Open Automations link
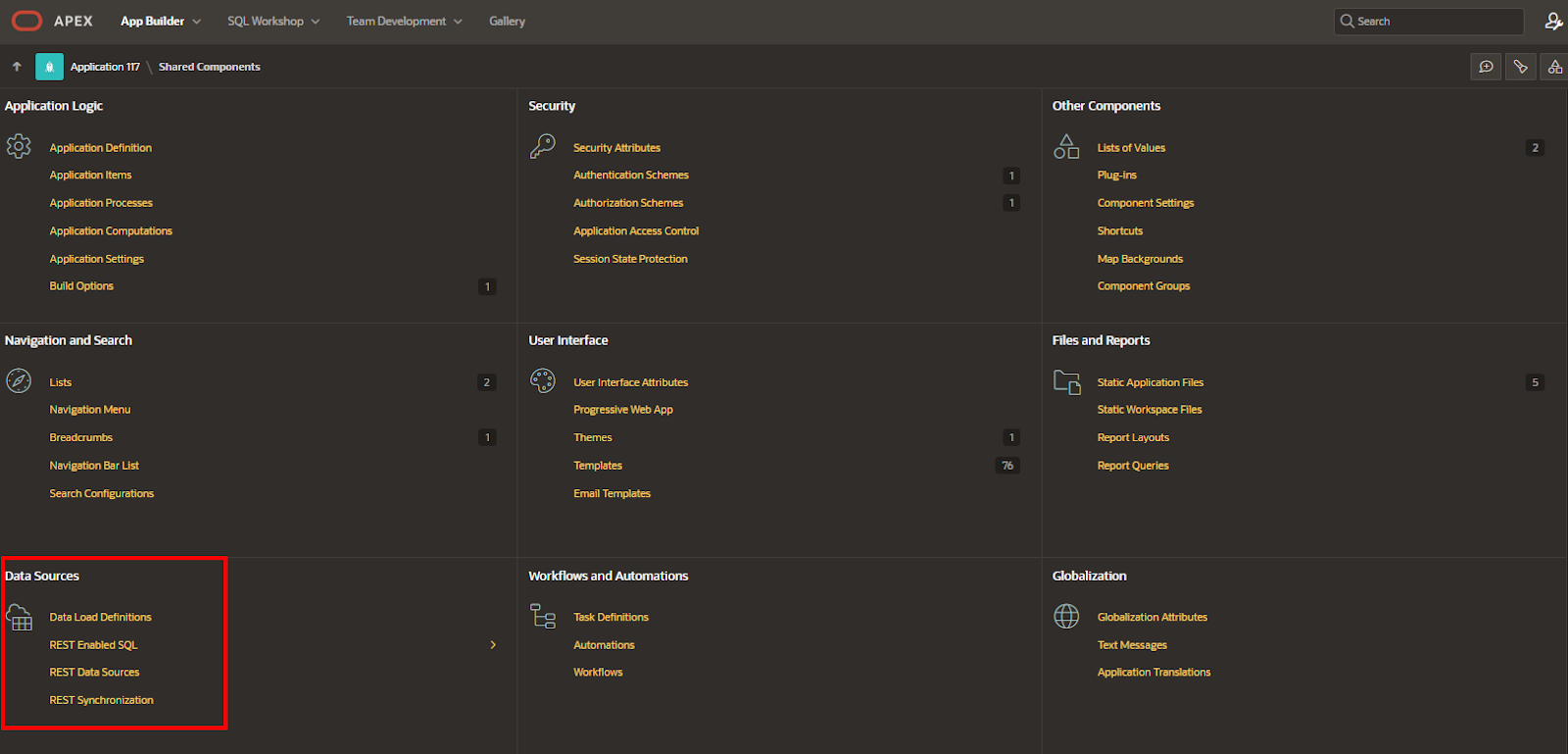1568x754 pixels. (605, 645)
